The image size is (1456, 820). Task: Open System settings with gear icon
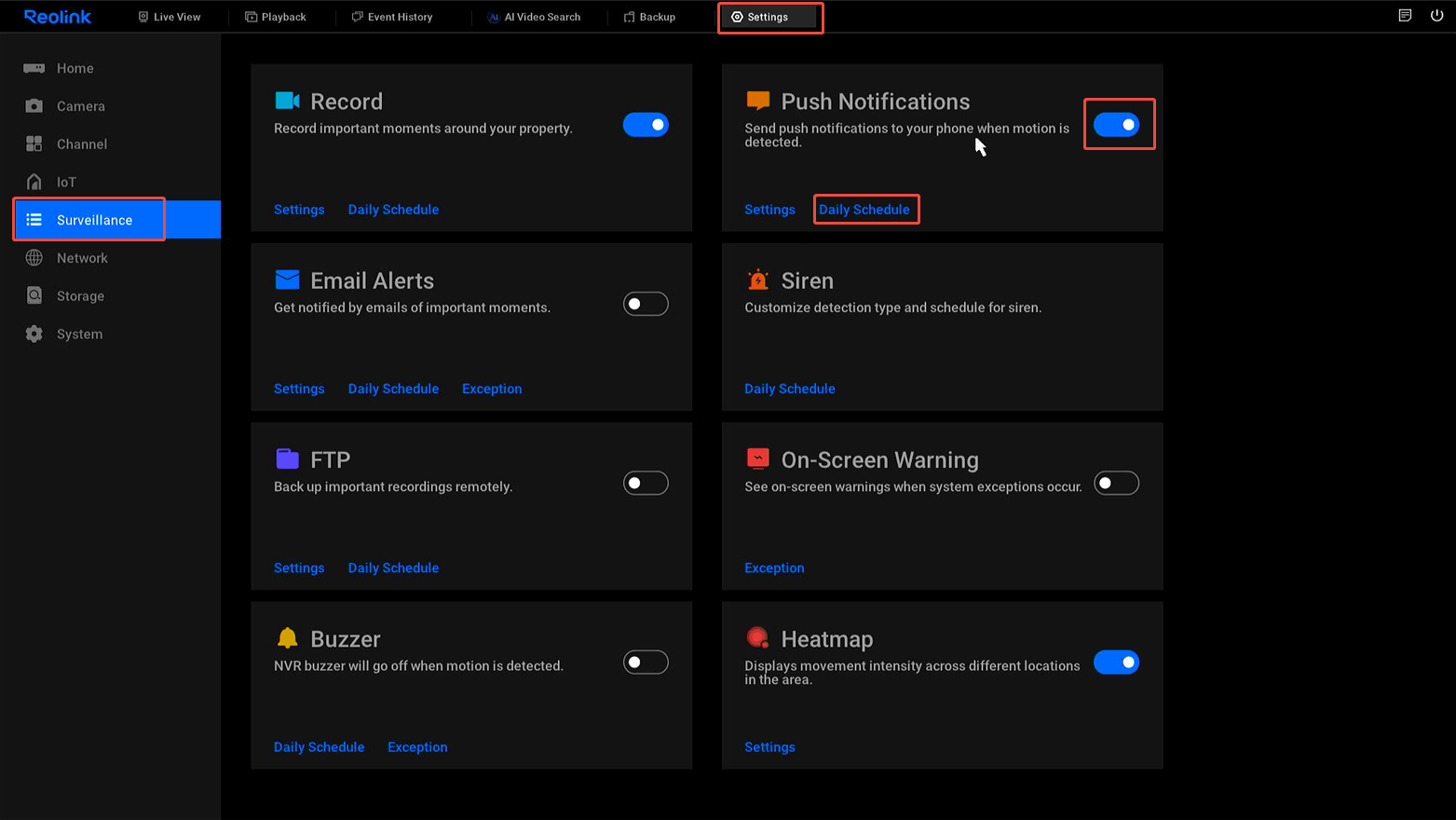(x=79, y=335)
